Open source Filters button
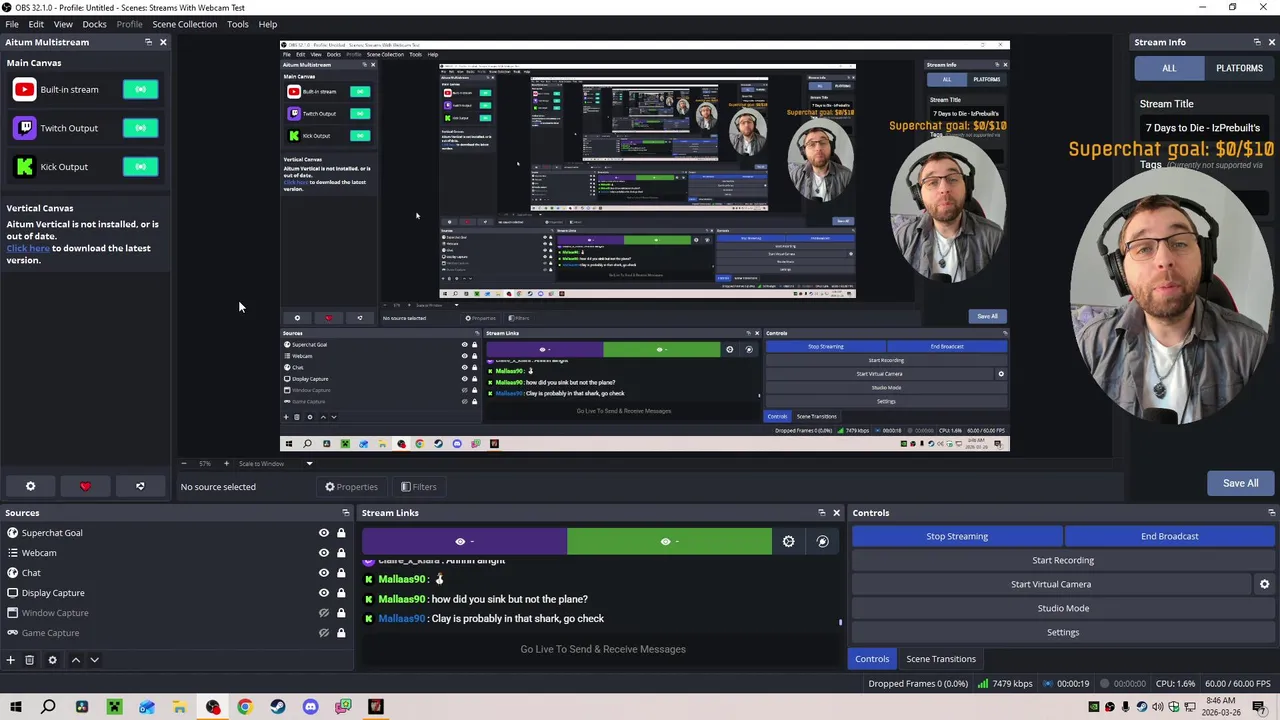 [418, 487]
